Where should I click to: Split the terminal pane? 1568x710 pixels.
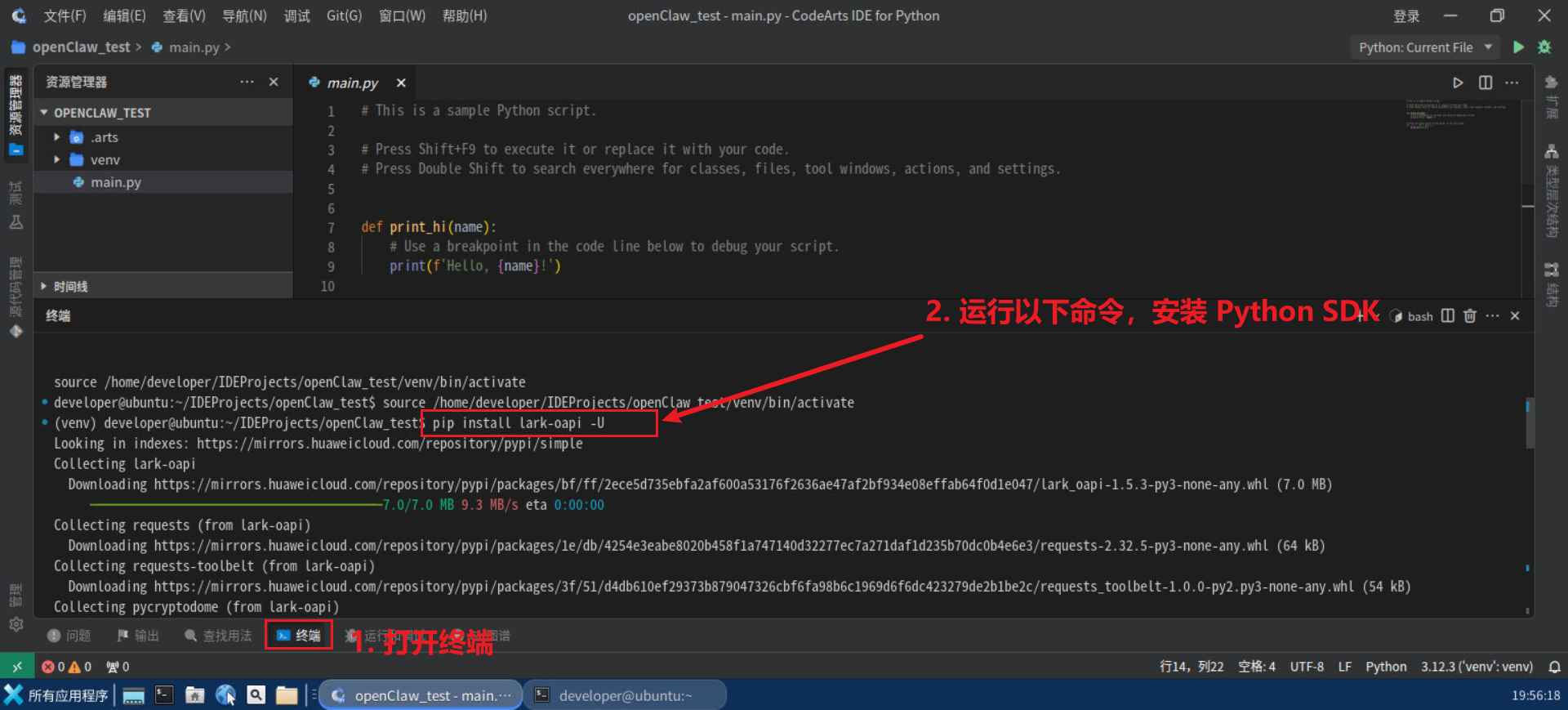click(x=1448, y=315)
